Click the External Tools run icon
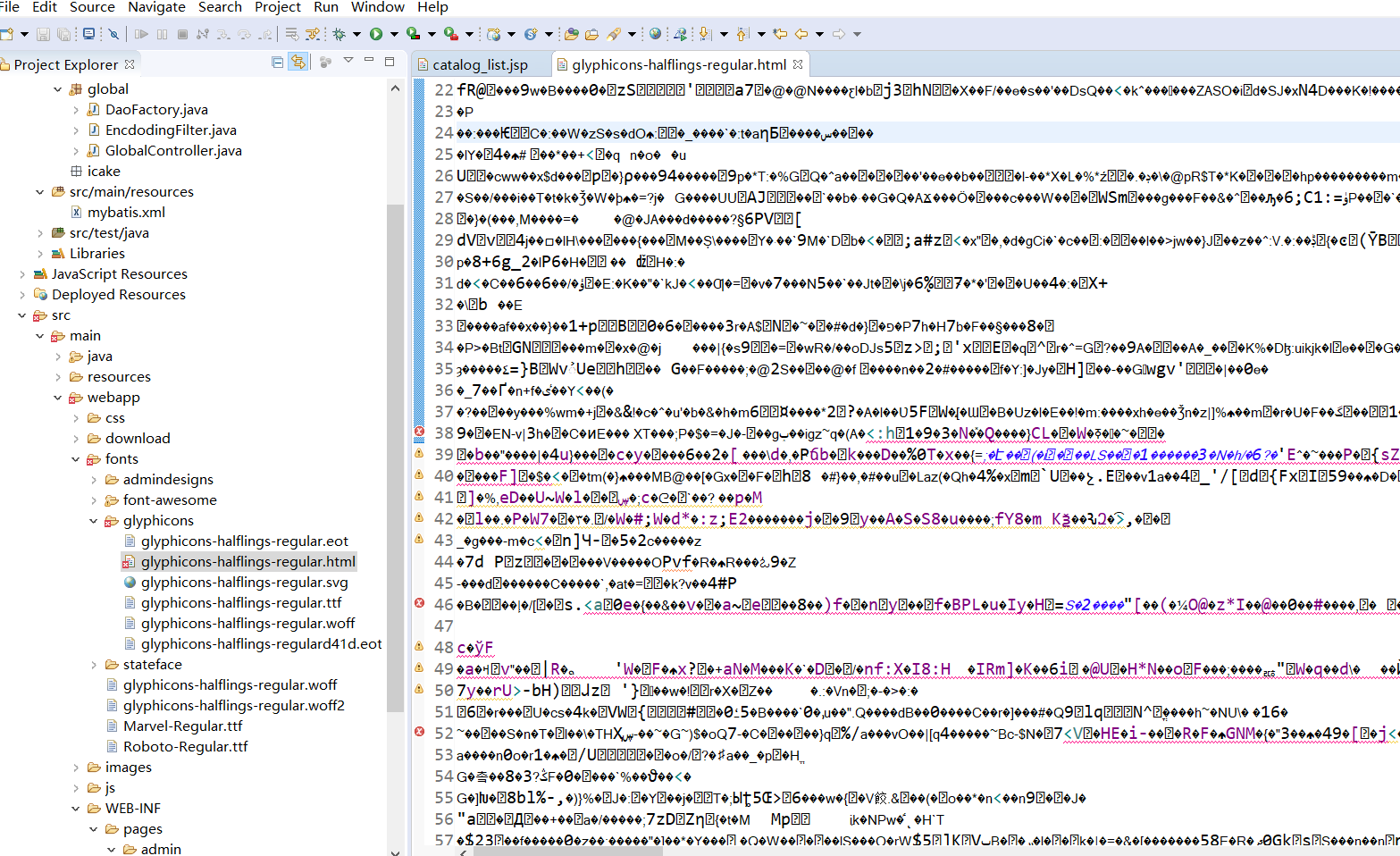The height and width of the screenshot is (856, 1400). [451, 34]
